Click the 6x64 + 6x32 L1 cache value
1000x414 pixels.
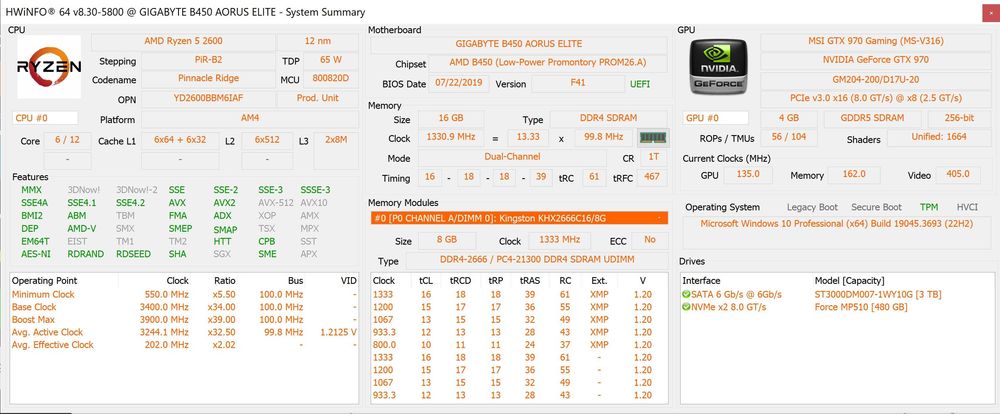180,140
